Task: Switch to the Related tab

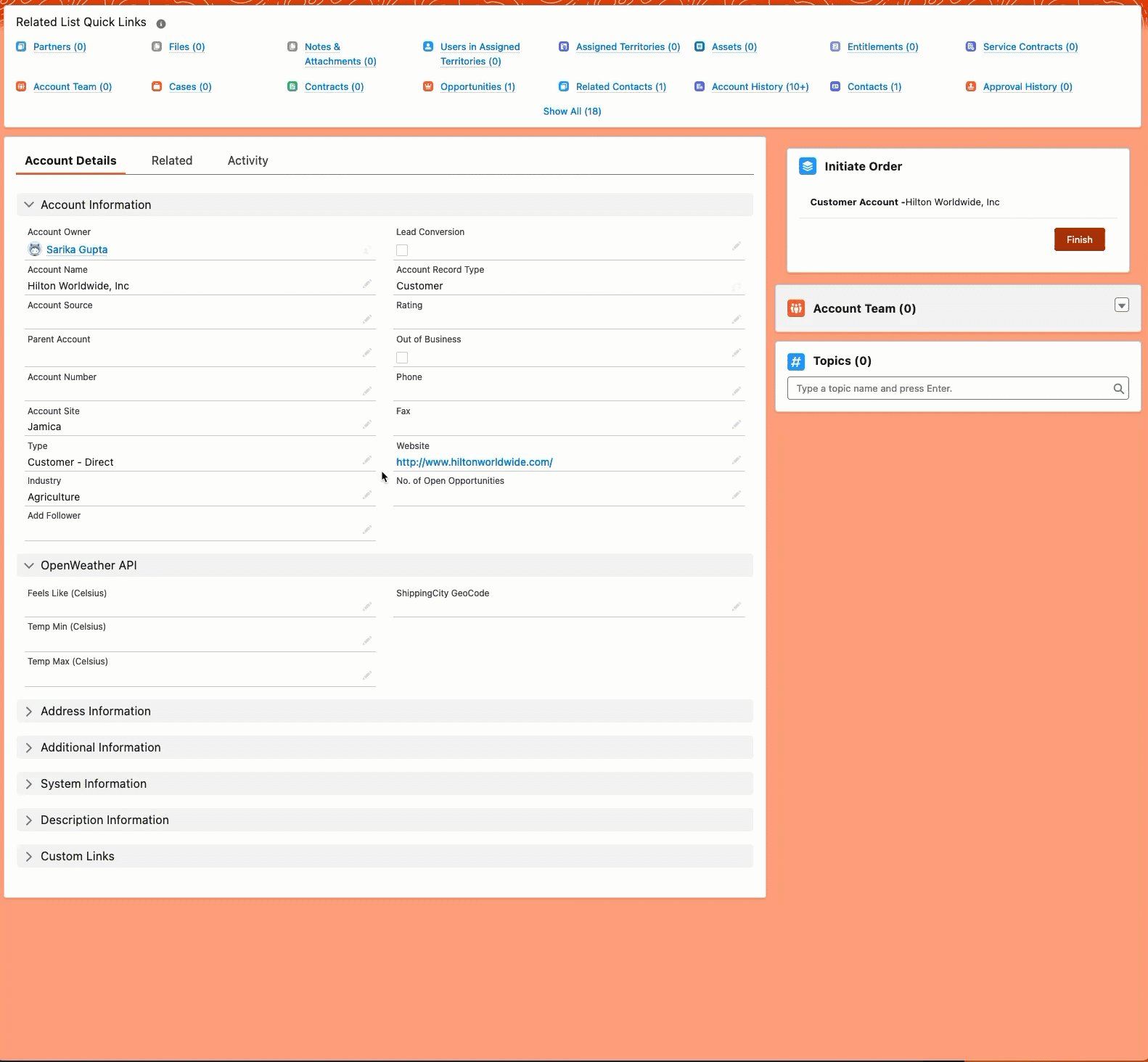Action: 172,161
